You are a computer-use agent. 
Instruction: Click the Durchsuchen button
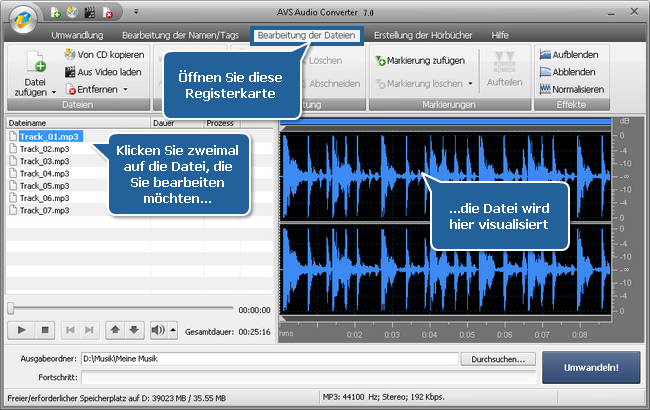pos(499,358)
